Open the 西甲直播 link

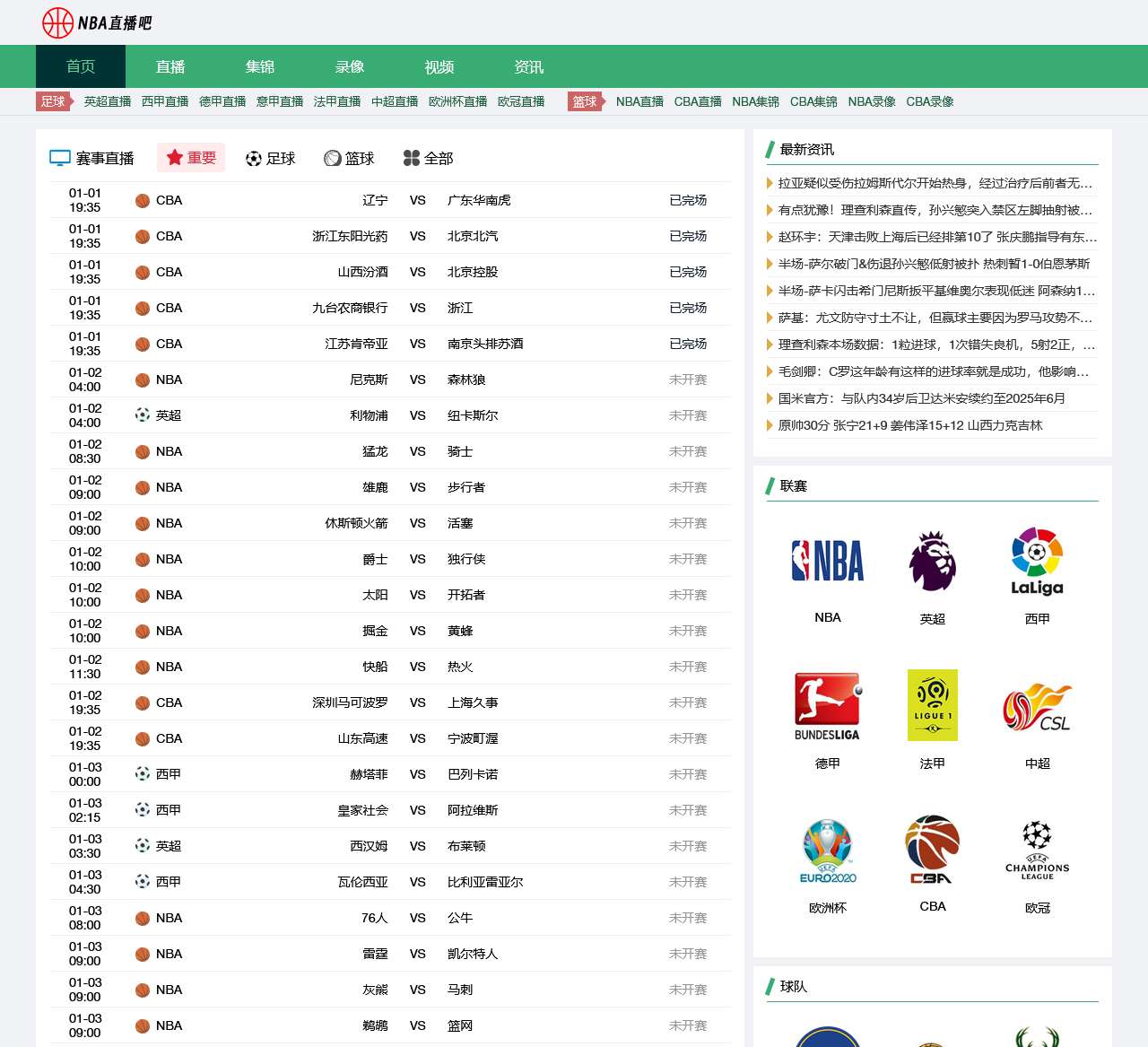pyautogui.click(x=165, y=101)
